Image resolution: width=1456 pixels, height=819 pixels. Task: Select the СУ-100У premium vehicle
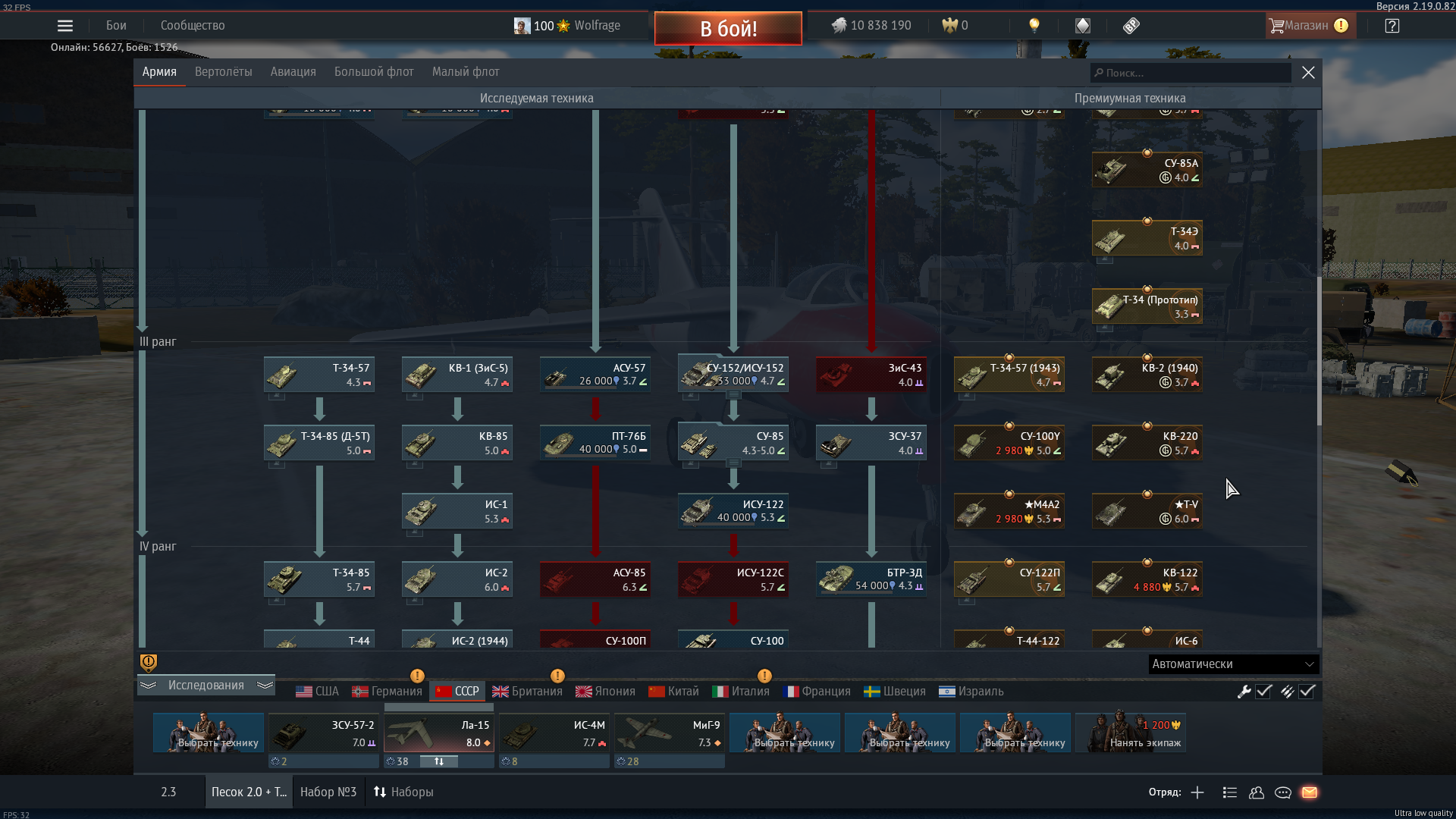pos(1009,443)
